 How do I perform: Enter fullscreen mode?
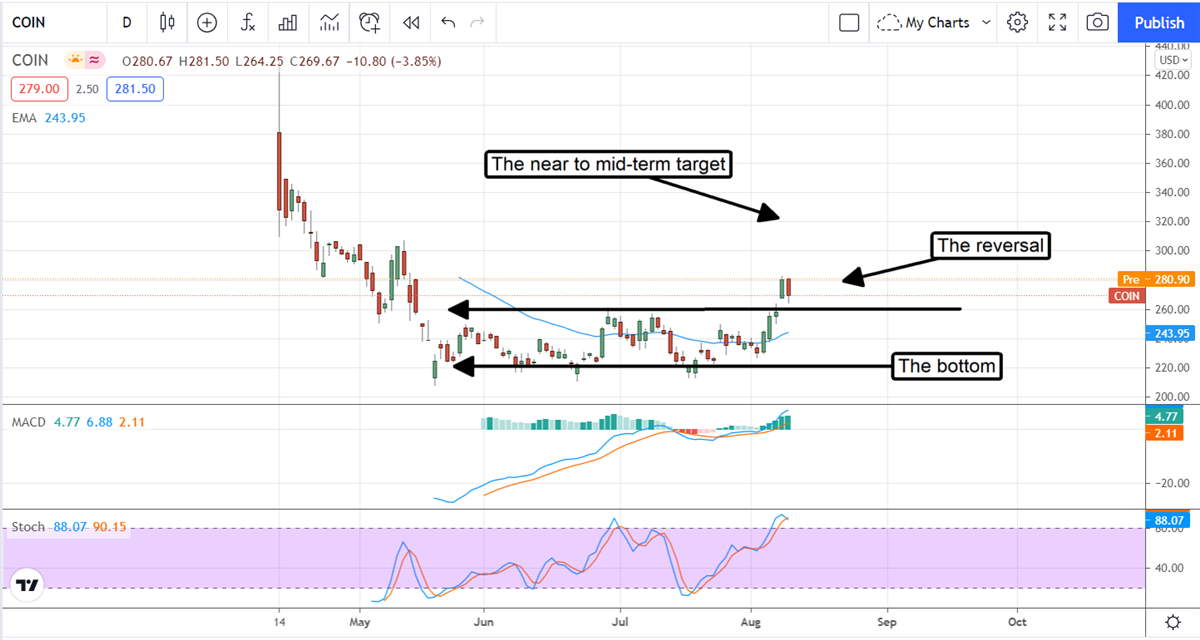[1057, 22]
